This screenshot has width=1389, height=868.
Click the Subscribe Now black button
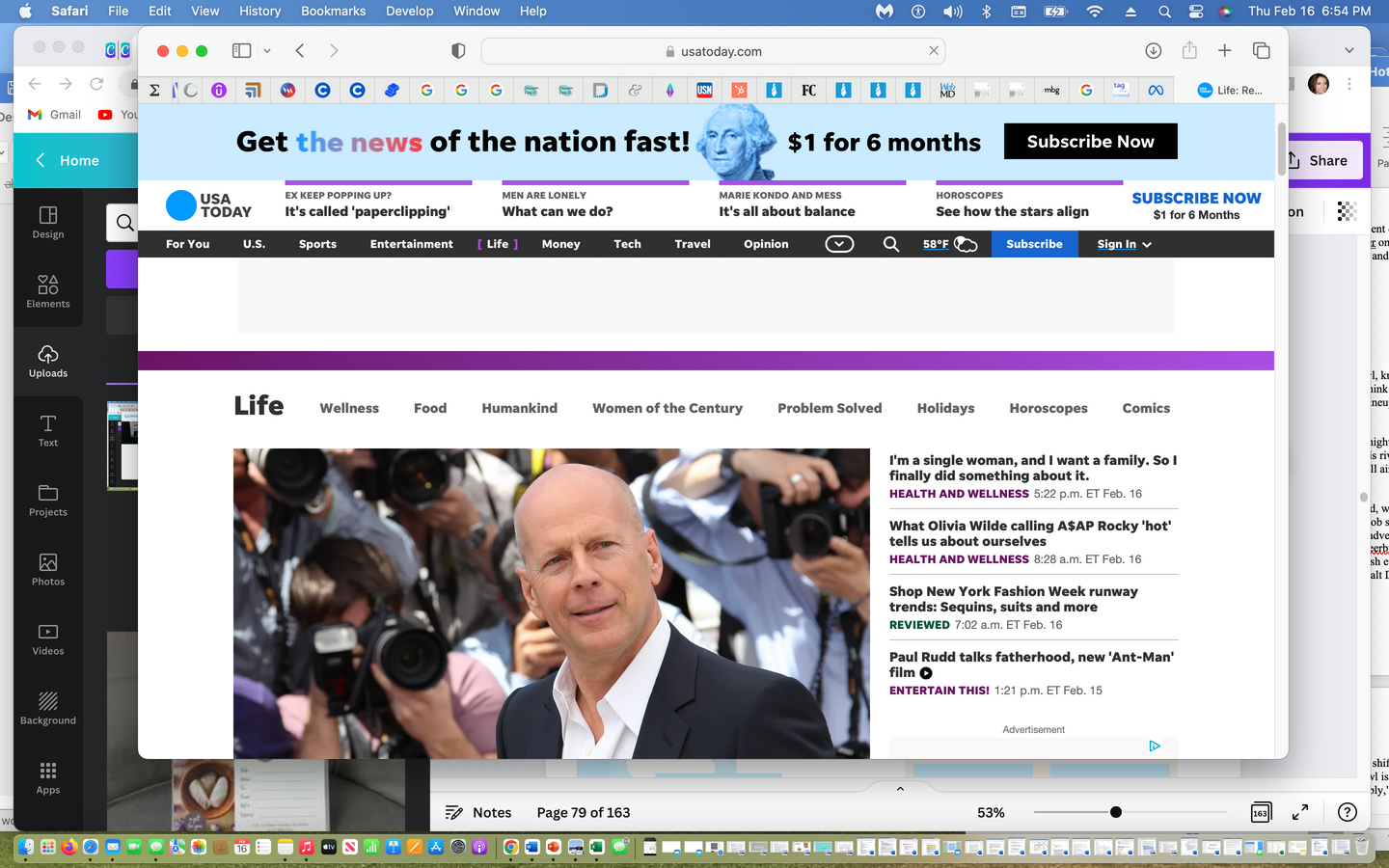[x=1090, y=142]
